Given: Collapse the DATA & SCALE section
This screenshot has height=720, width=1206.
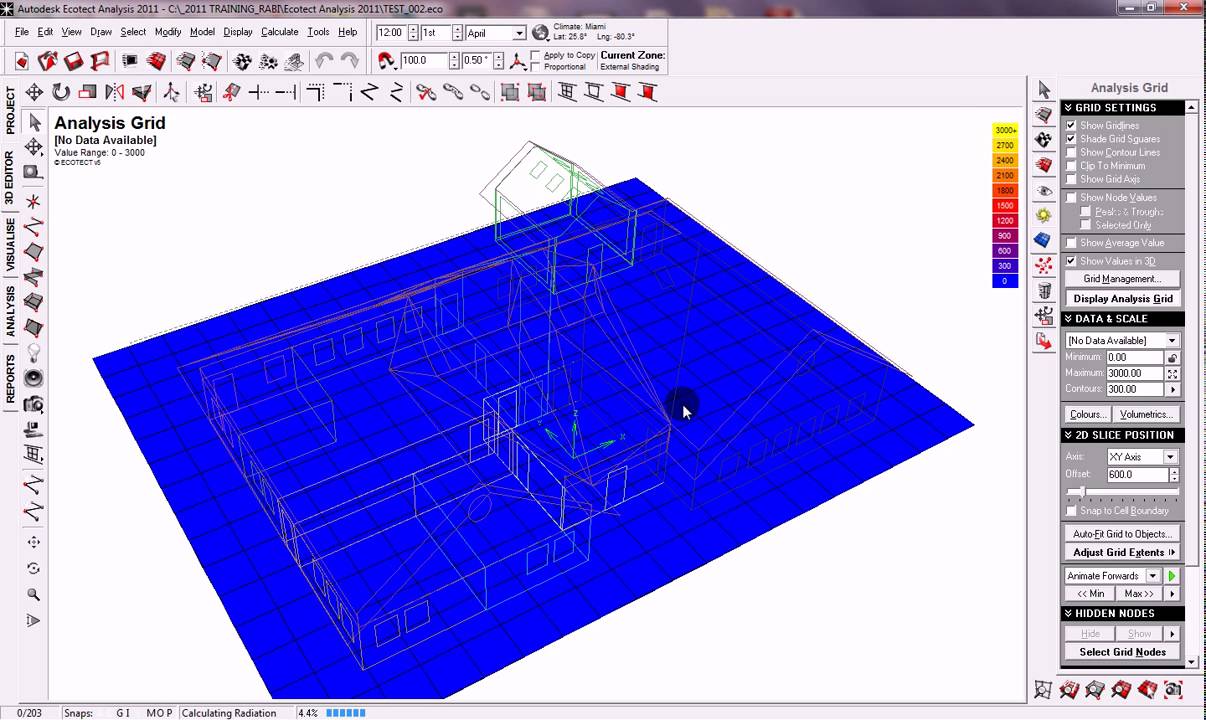Looking at the screenshot, I should click(1123, 319).
